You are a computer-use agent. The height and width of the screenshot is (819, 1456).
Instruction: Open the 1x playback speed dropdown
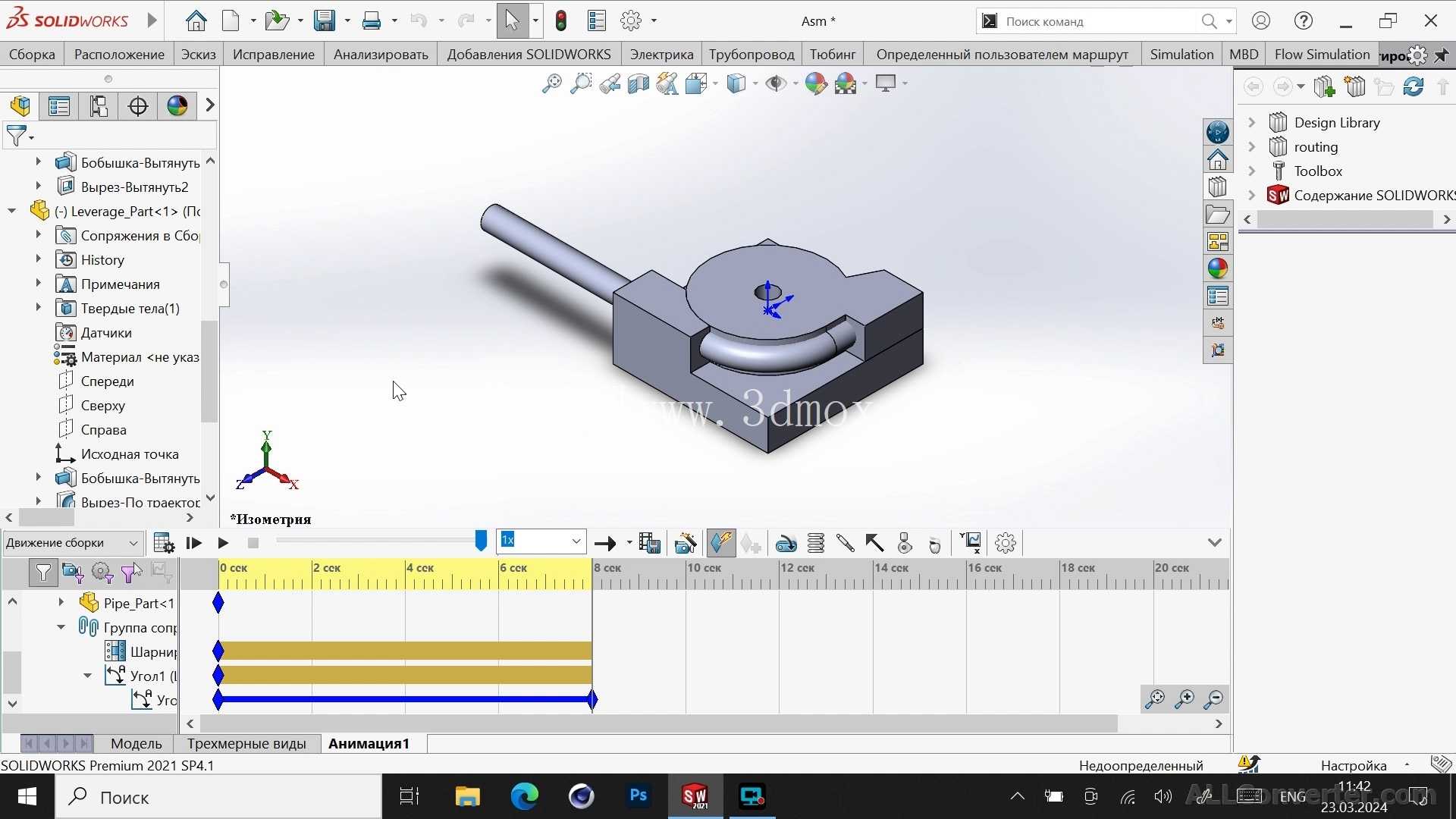(541, 541)
